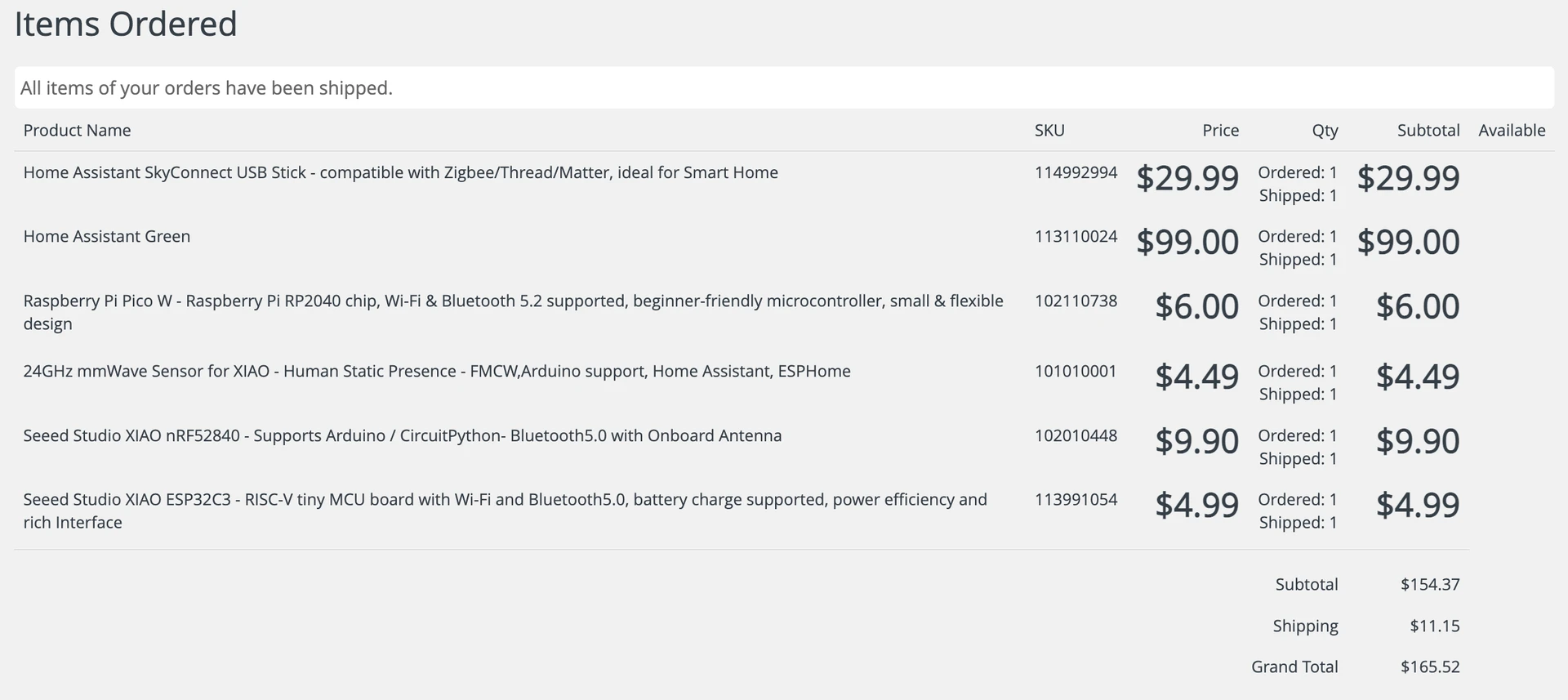The image size is (1568, 700).
Task: Click the 24GHz mmWave Sensor product name
Action: tap(436, 371)
